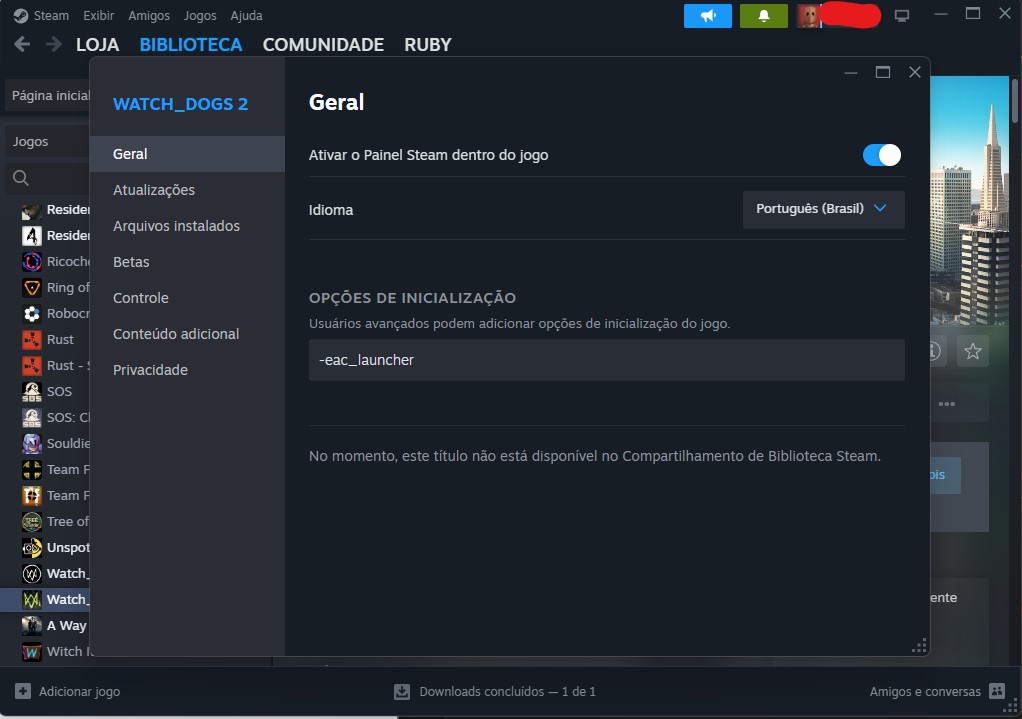Select the Geral settings section
The width and height of the screenshot is (1022, 719).
coord(187,154)
